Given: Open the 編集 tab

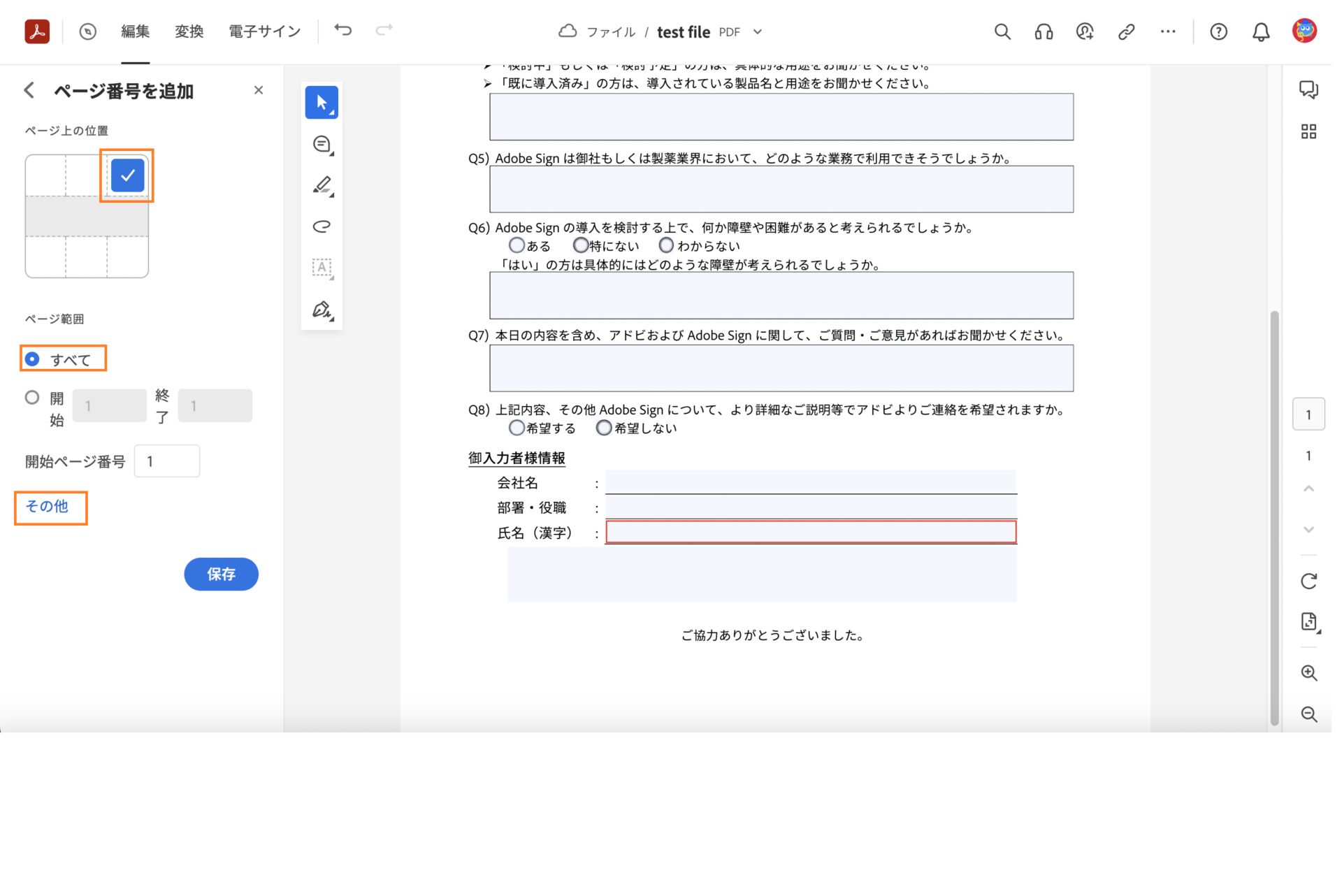Looking at the screenshot, I should coord(136,31).
